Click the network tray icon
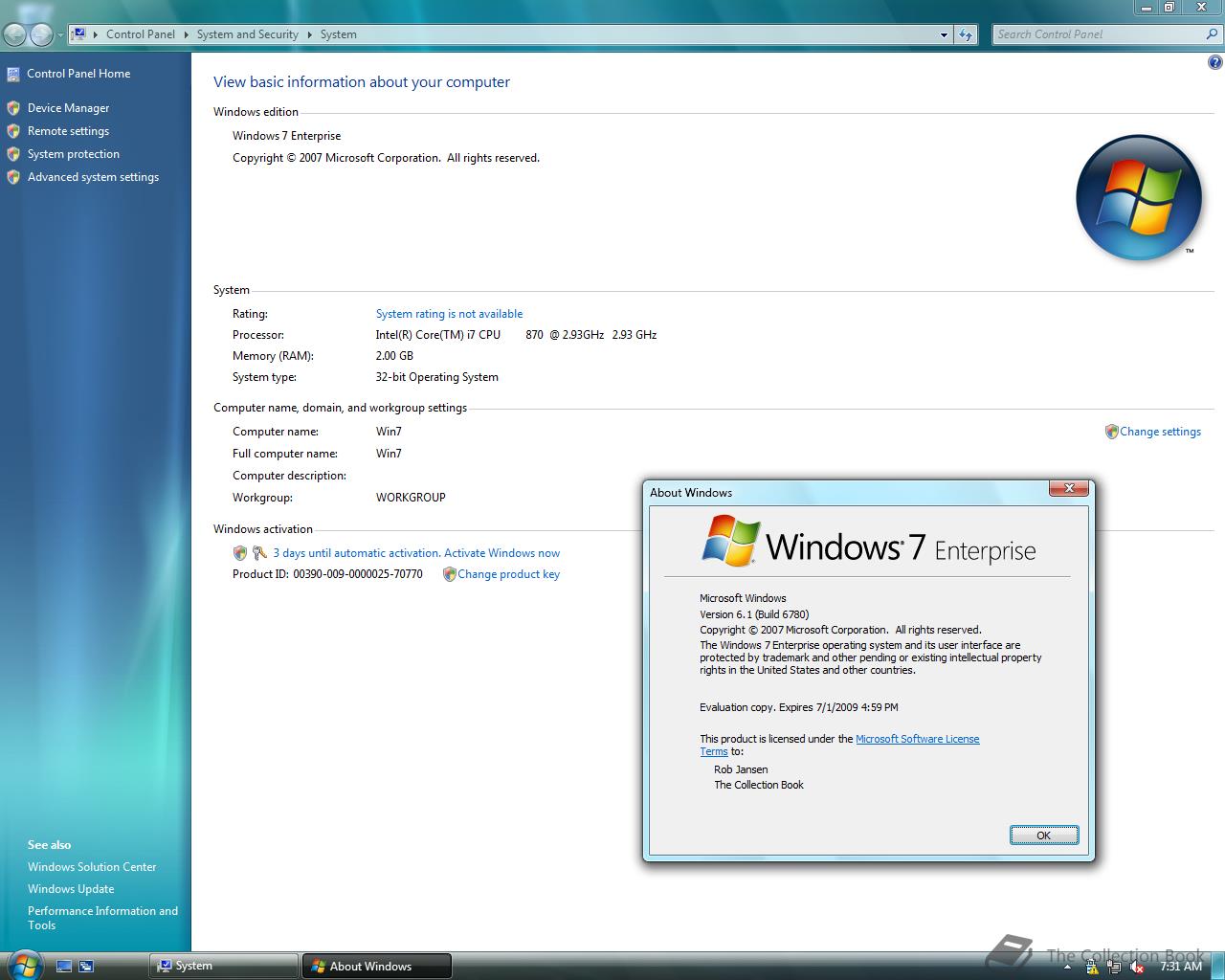1225x980 pixels. [x=1115, y=968]
